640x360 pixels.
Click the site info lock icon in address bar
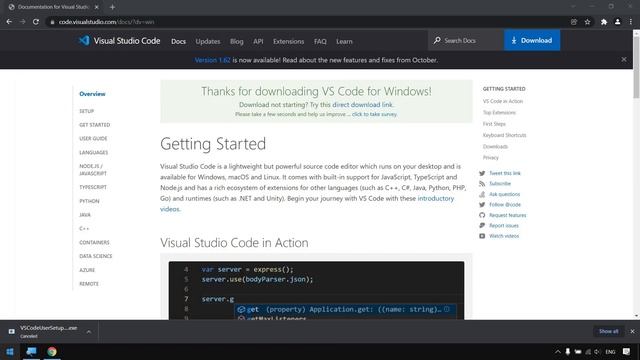(x=52, y=22)
